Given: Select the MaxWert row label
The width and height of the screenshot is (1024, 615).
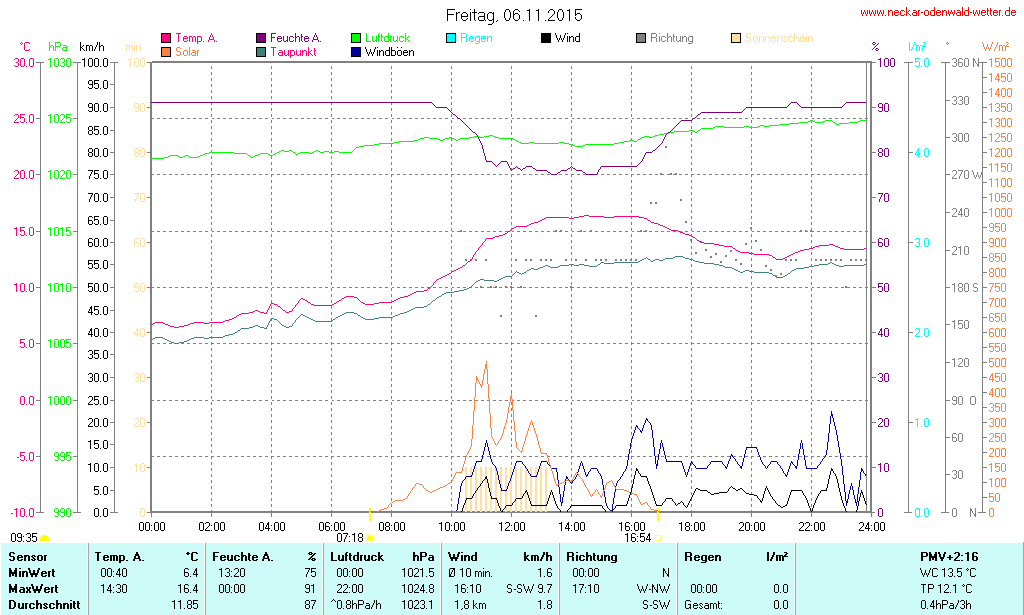Looking at the screenshot, I should pyautogui.click(x=34, y=589).
